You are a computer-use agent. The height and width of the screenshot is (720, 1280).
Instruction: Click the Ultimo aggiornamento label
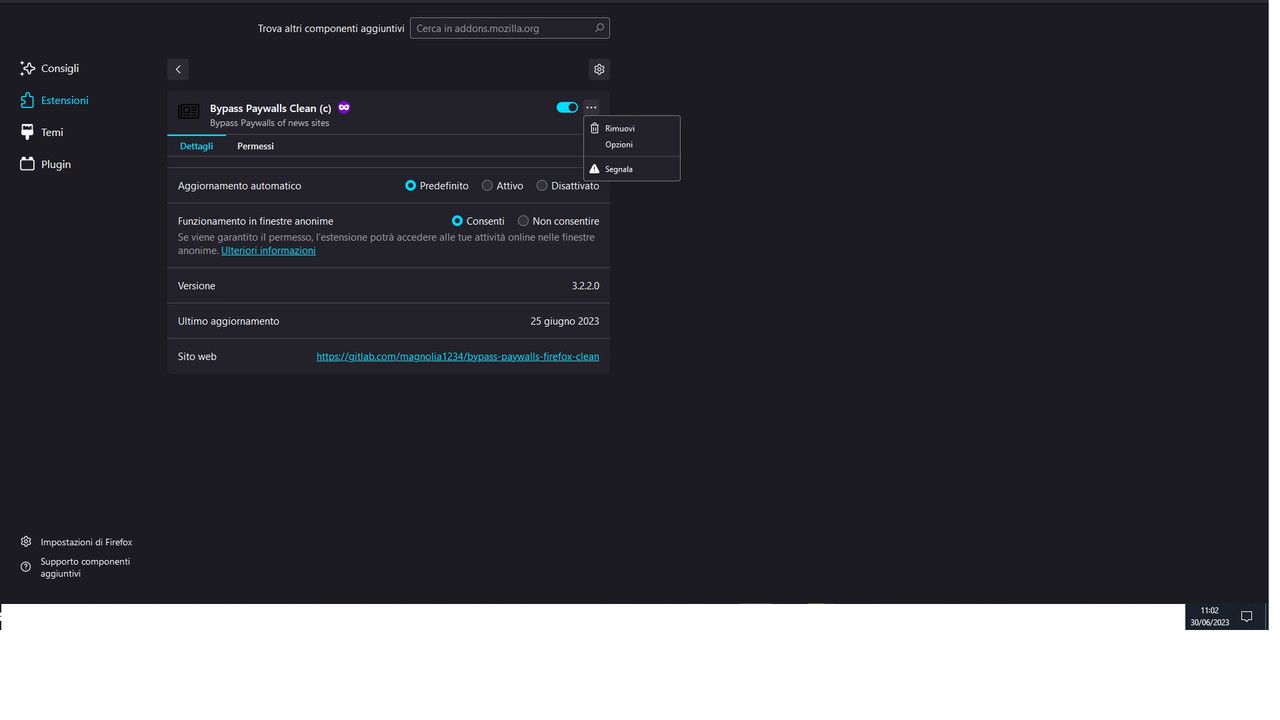228,321
